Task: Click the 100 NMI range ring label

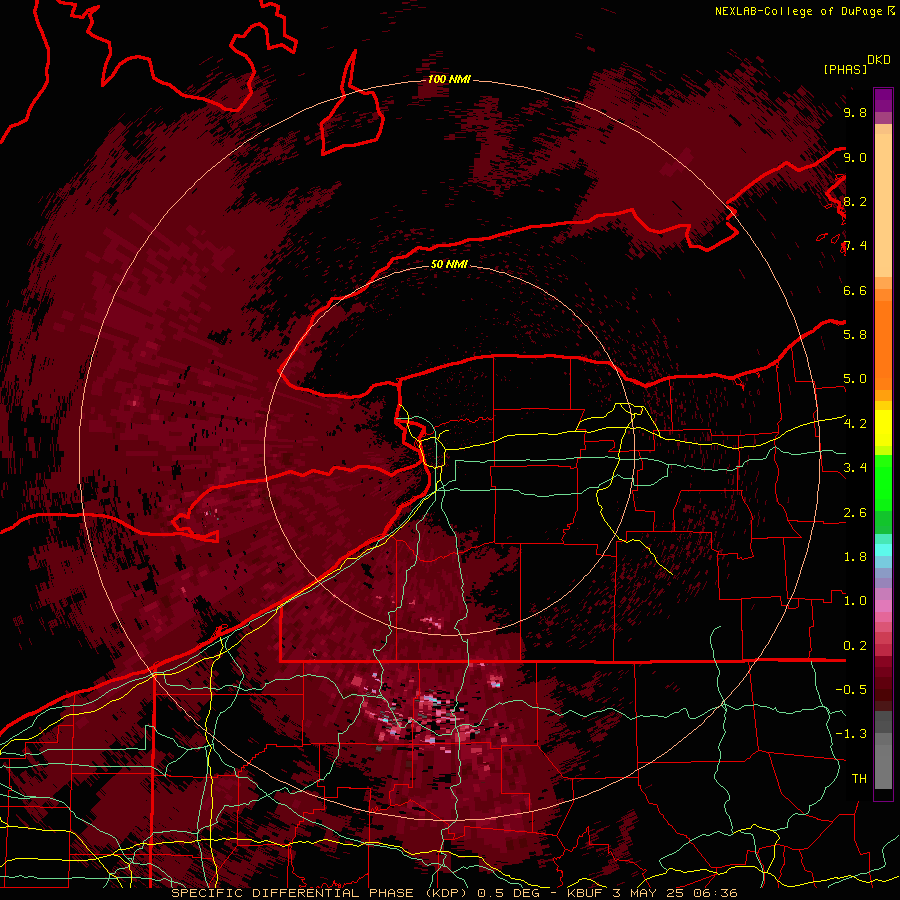Action: pyautogui.click(x=449, y=79)
